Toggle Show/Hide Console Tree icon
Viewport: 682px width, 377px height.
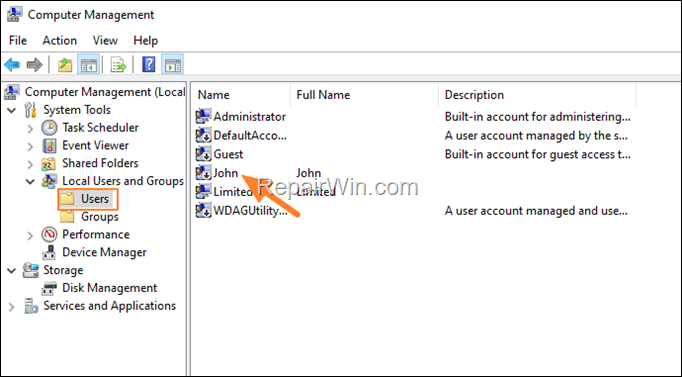click(x=88, y=65)
